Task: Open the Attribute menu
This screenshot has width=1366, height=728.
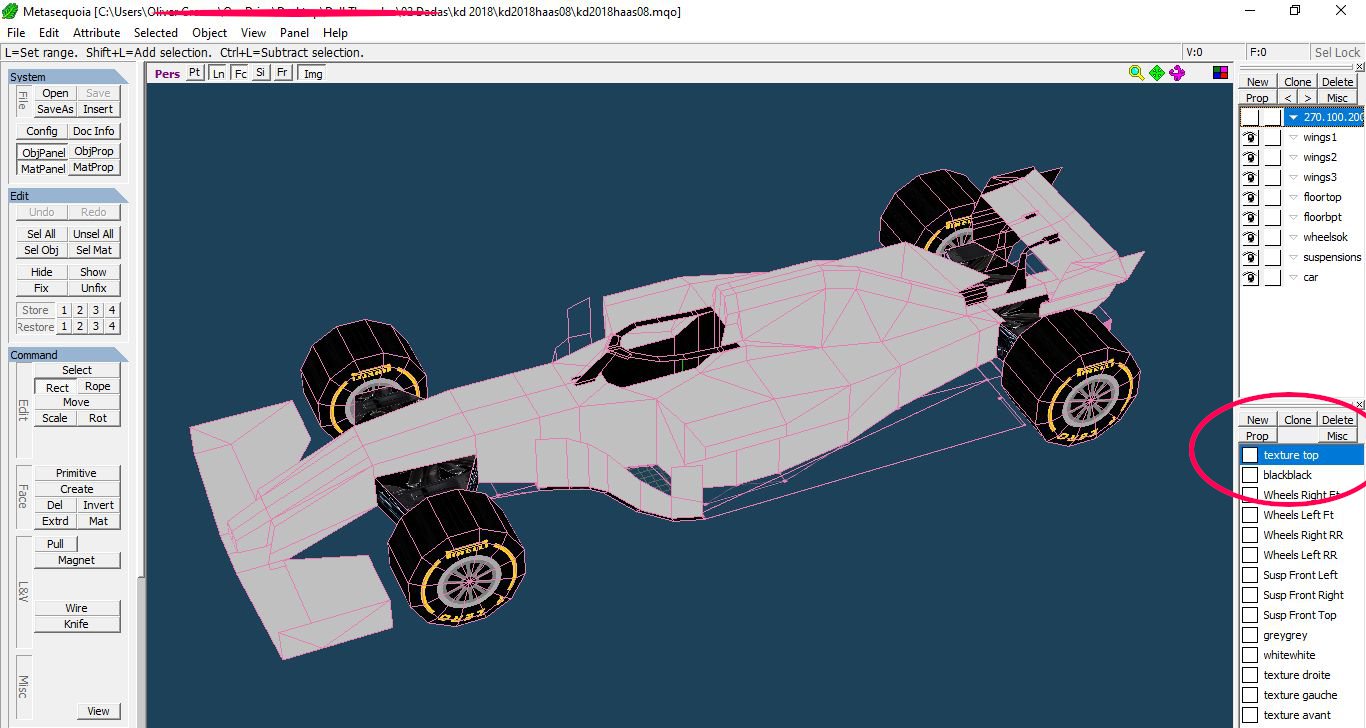Action: 96,33
